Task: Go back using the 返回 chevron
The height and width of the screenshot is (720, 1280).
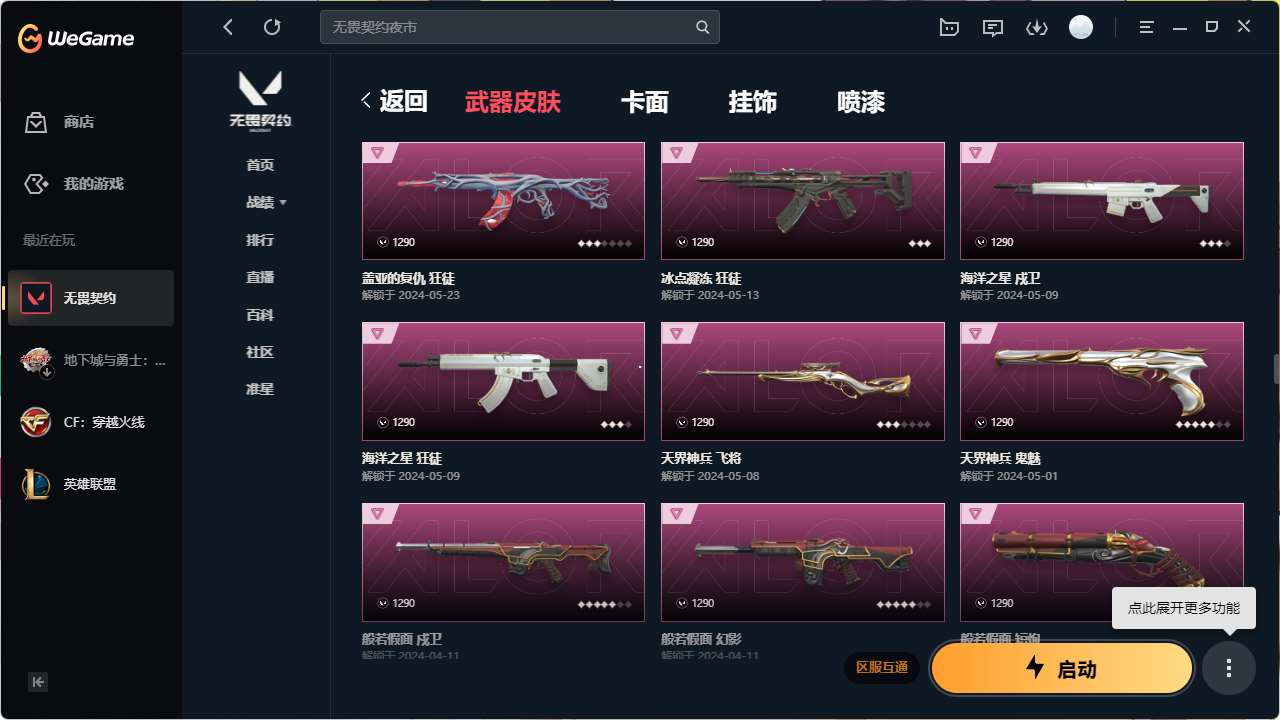Action: coord(366,100)
